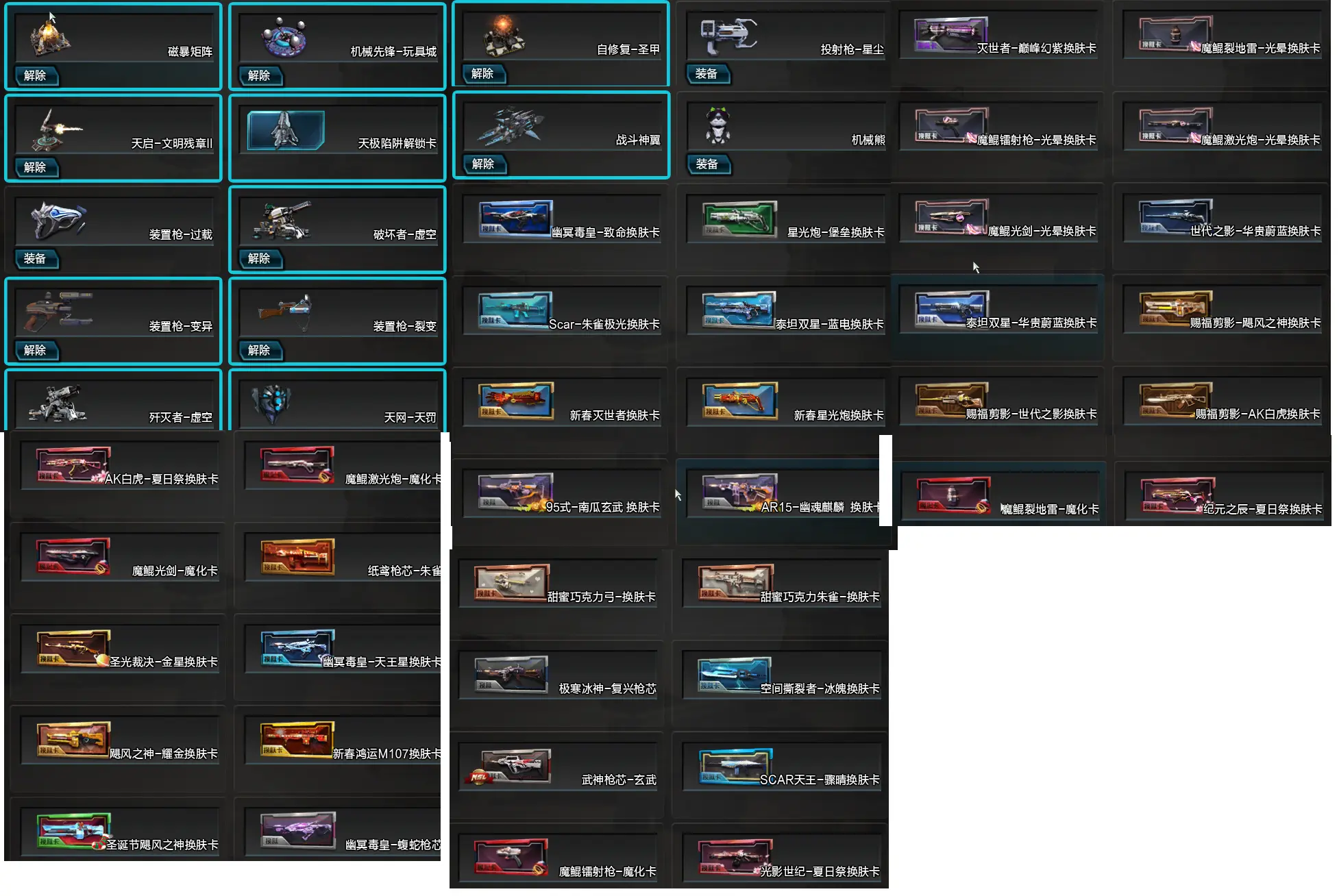Screen dimensions: 1339x896
Task: Select the 机械先锋-玩具城 turret icon
Action: pyautogui.click(x=284, y=38)
